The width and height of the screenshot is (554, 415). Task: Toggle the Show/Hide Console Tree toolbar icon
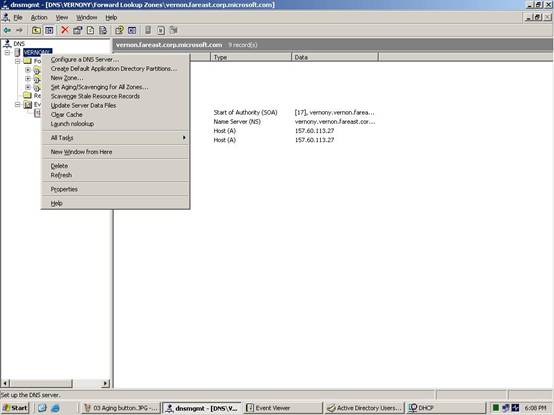(x=49, y=30)
